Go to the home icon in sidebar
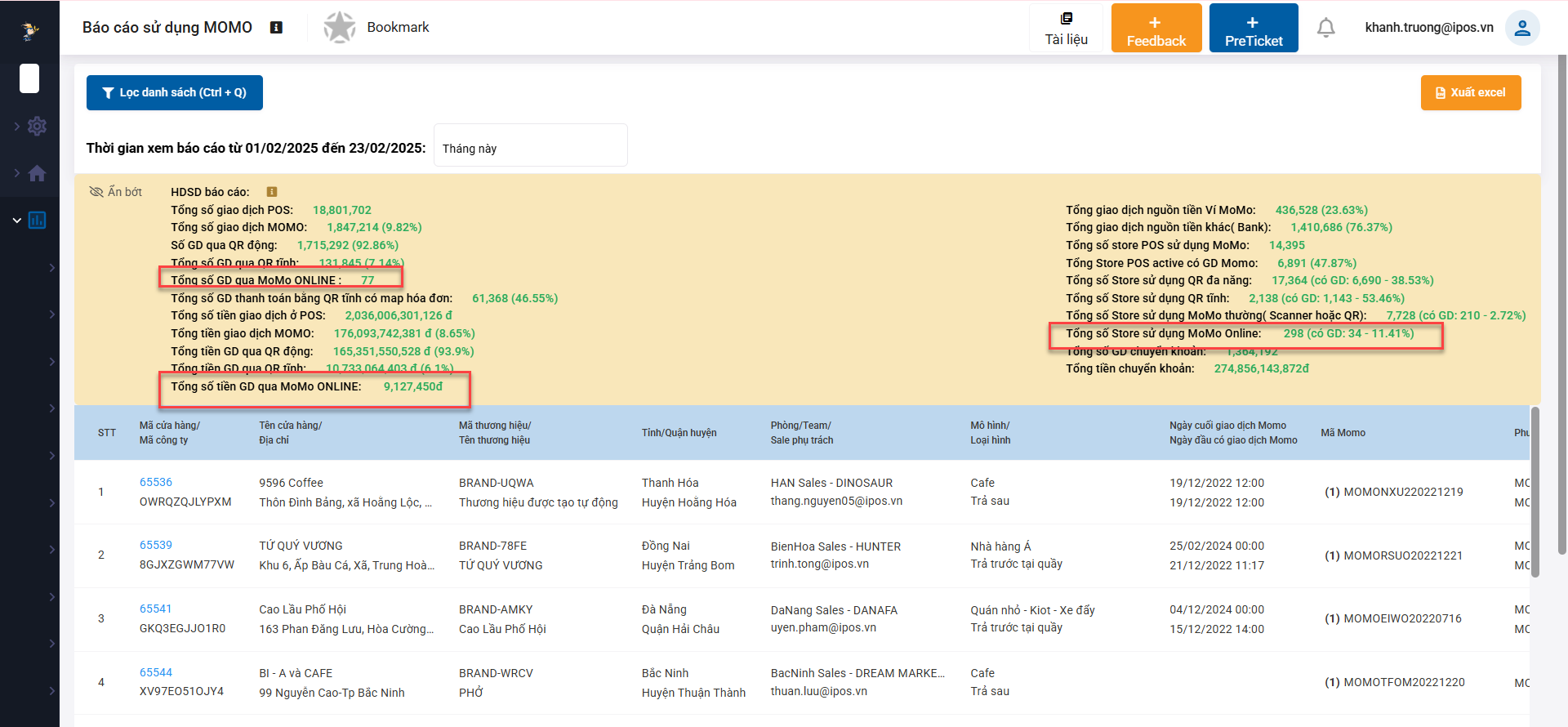This screenshot has width=1568, height=727. point(37,173)
